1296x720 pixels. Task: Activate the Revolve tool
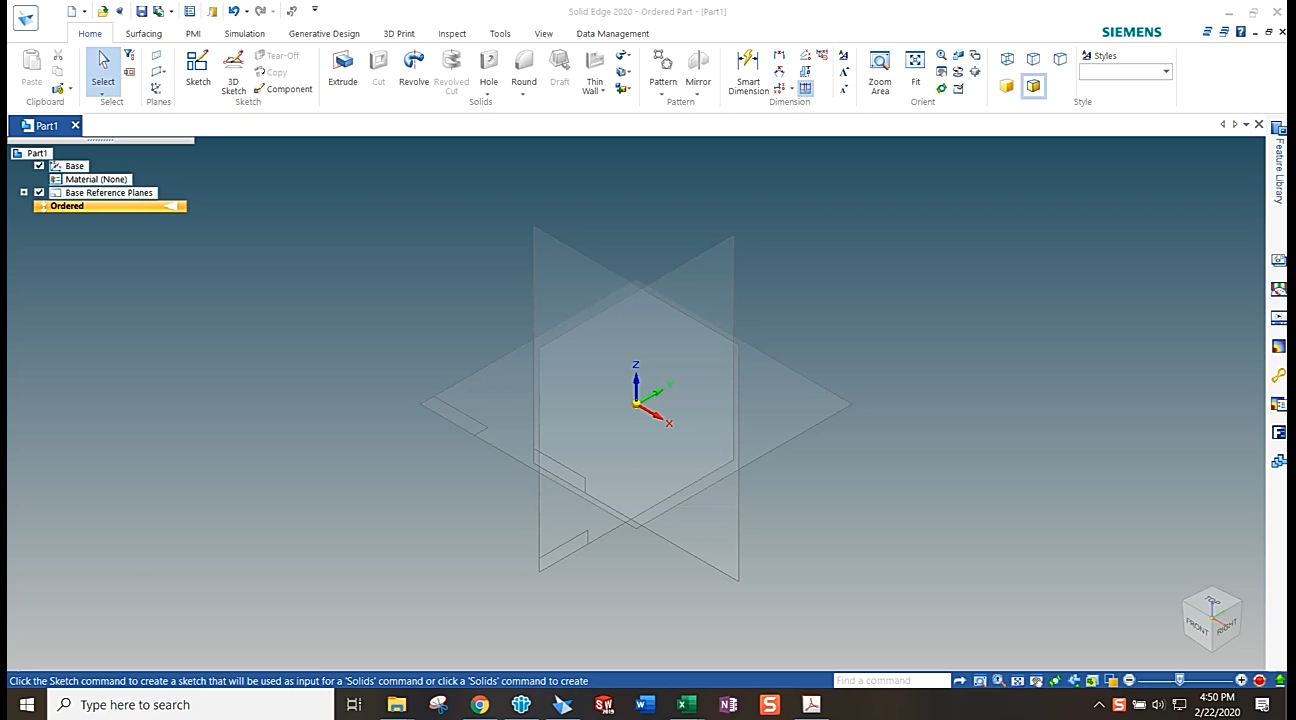[x=414, y=68]
